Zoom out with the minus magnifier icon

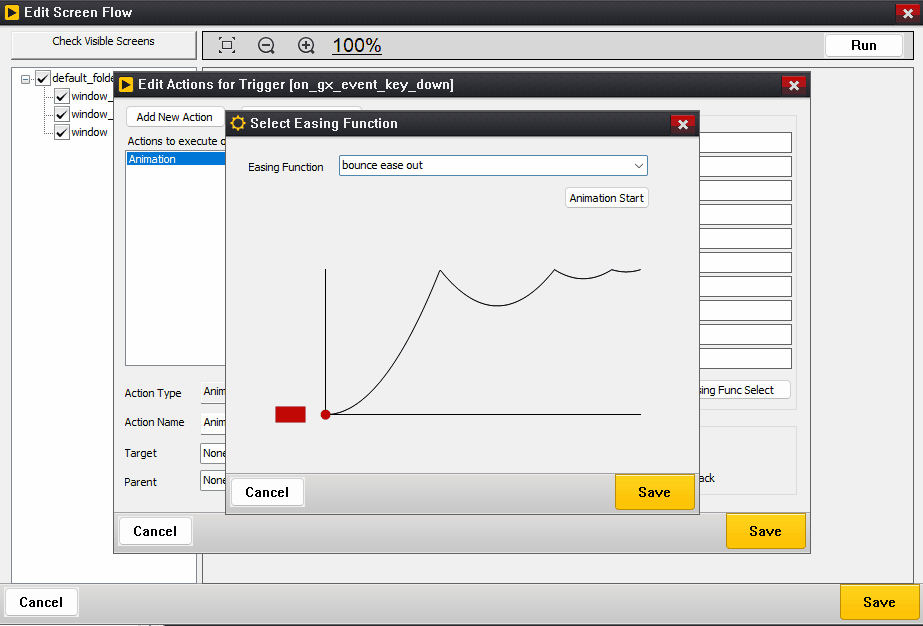point(266,45)
